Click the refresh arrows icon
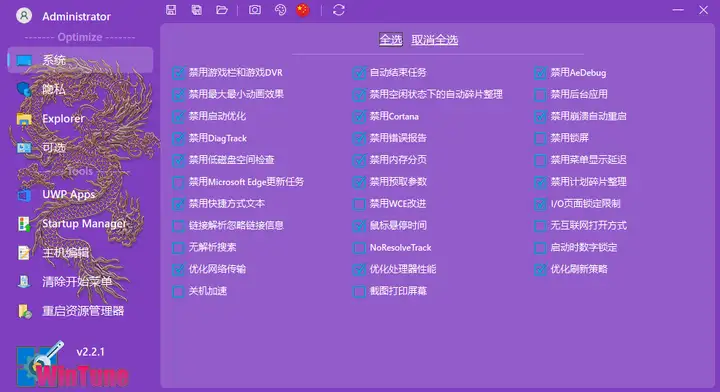720x392 pixels. (x=339, y=10)
